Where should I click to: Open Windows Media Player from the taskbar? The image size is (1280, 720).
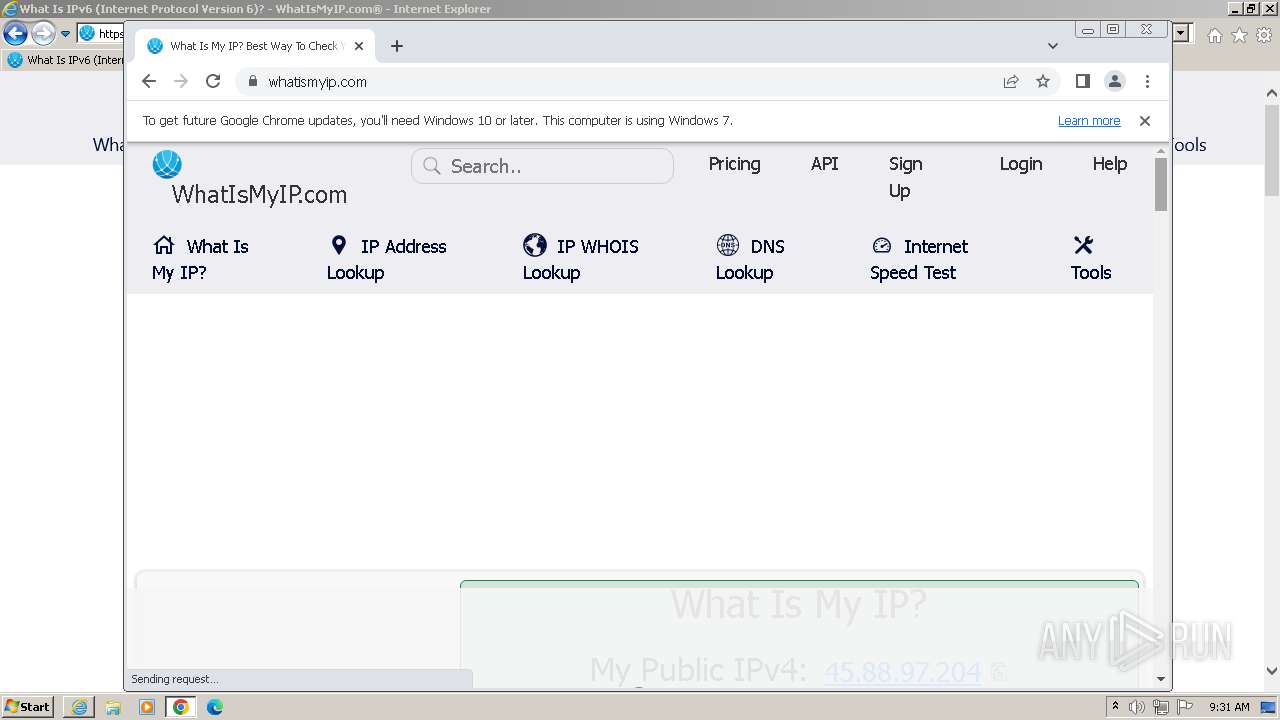pos(147,707)
